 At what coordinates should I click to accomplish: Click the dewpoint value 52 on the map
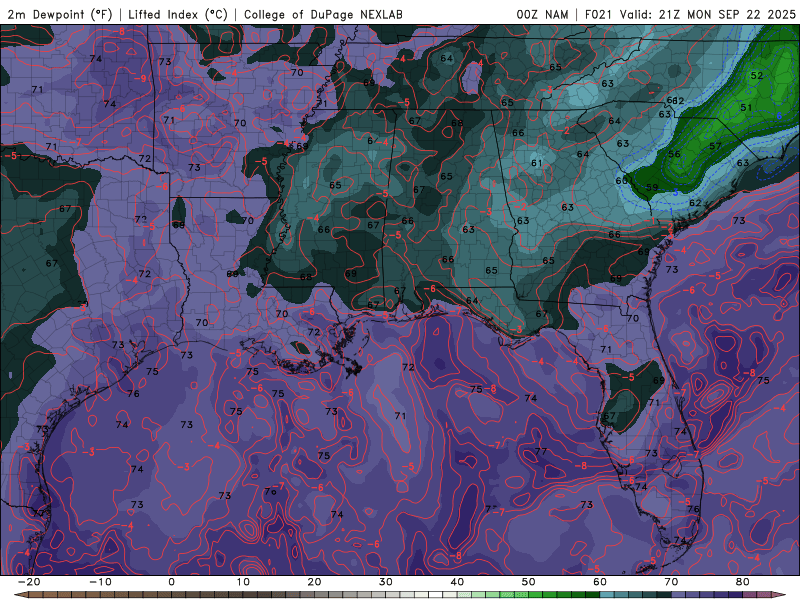pyautogui.click(x=757, y=76)
